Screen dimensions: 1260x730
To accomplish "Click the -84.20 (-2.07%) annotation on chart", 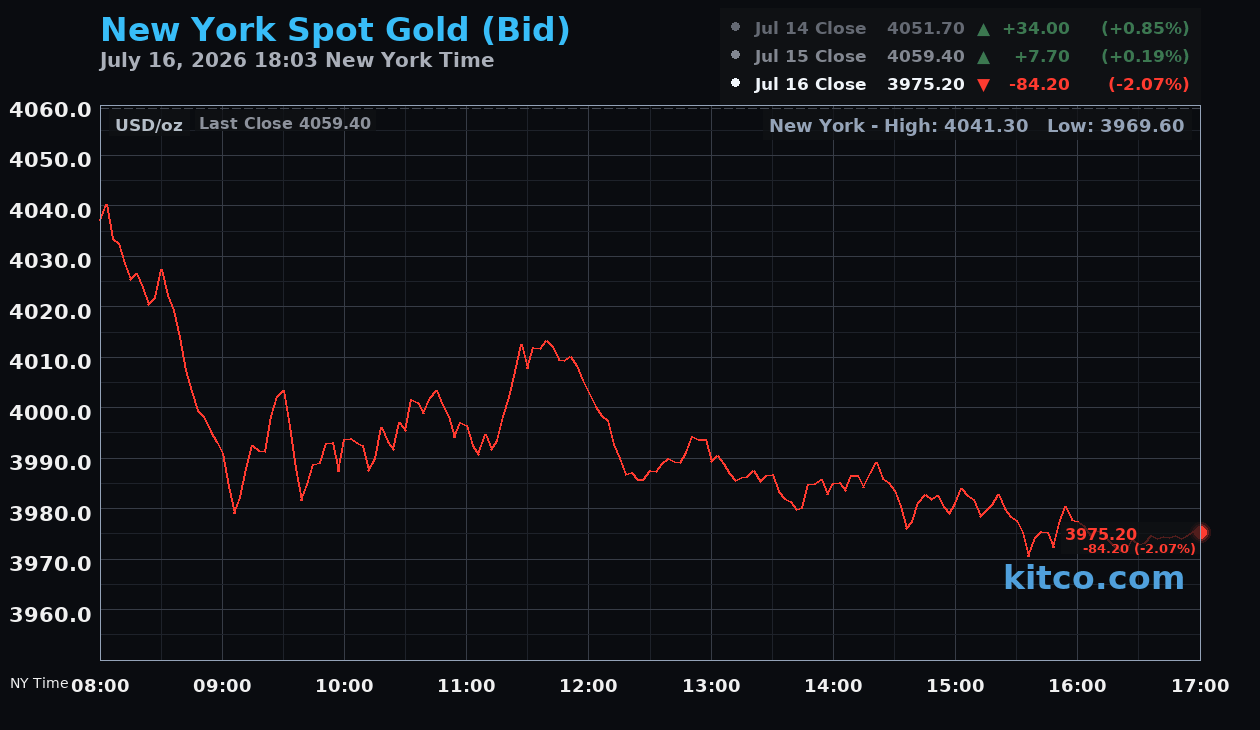I will pos(1139,549).
